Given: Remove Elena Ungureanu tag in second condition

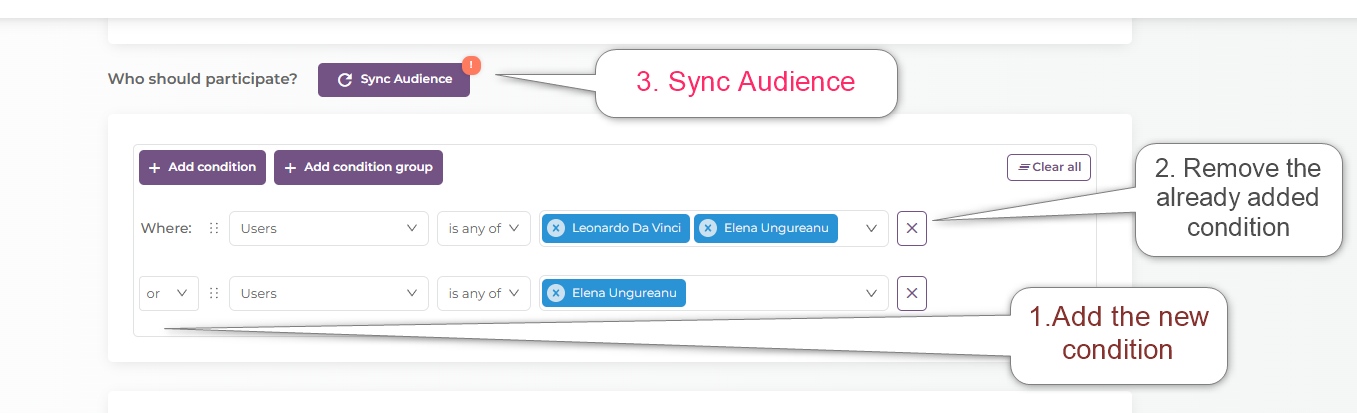Looking at the screenshot, I should [556, 293].
